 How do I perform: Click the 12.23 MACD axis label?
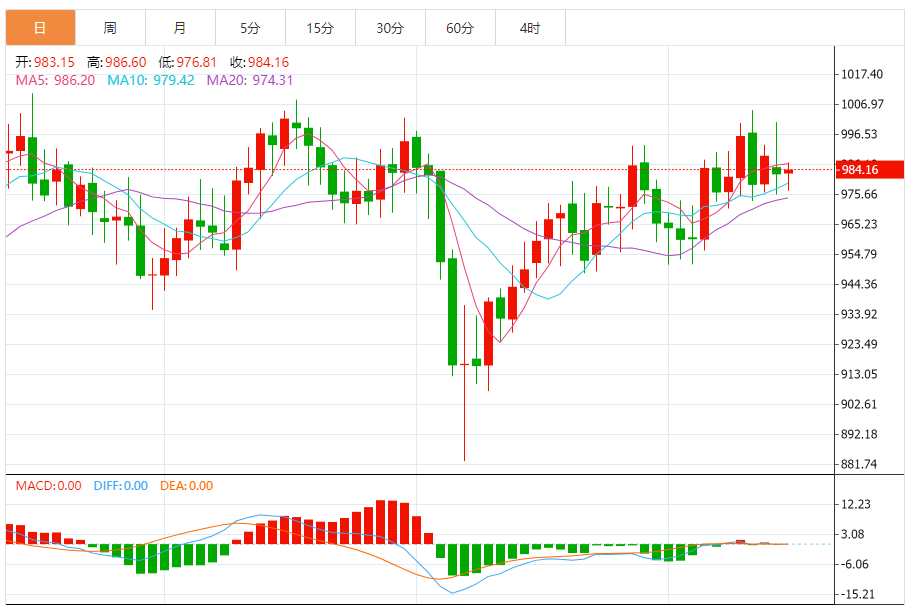point(856,504)
